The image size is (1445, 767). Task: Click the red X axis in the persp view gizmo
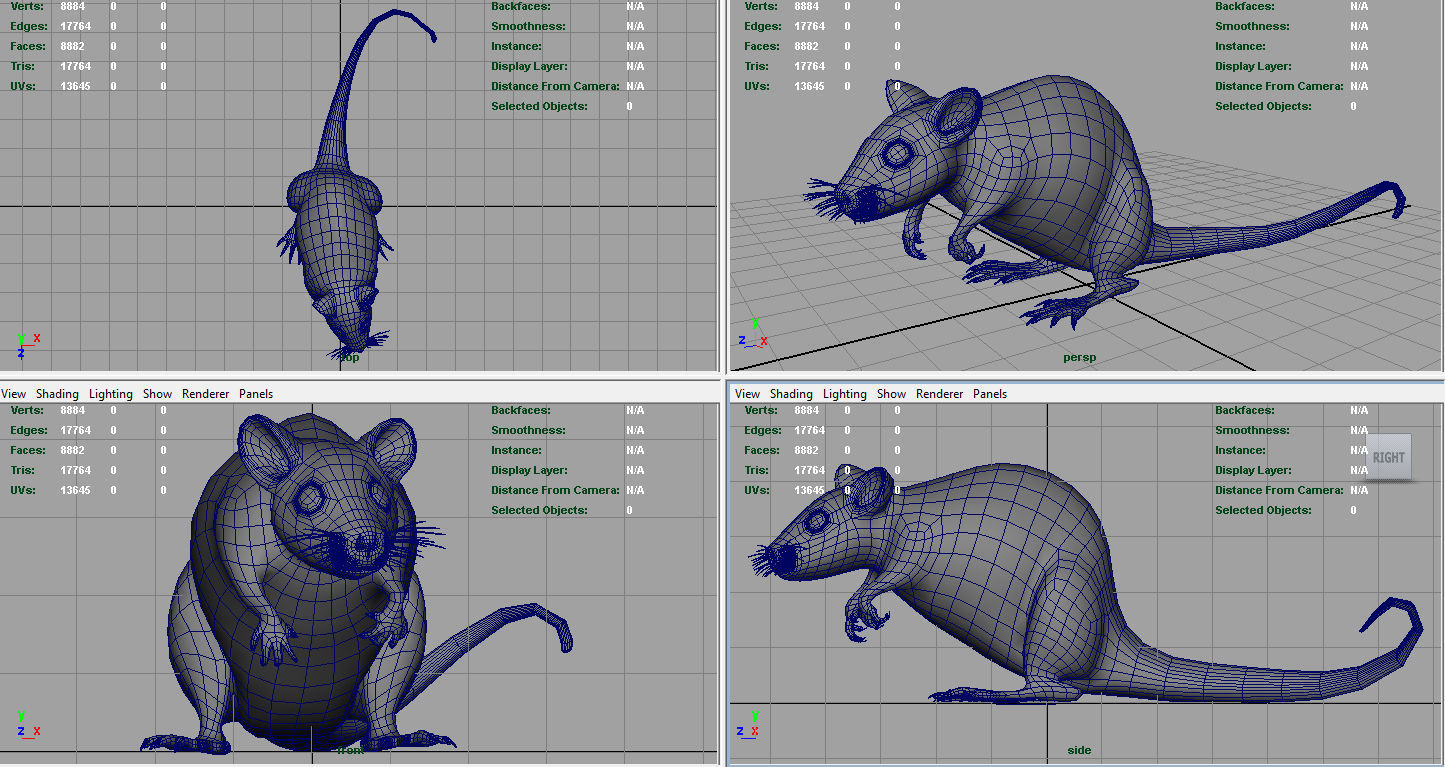click(764, 340)
